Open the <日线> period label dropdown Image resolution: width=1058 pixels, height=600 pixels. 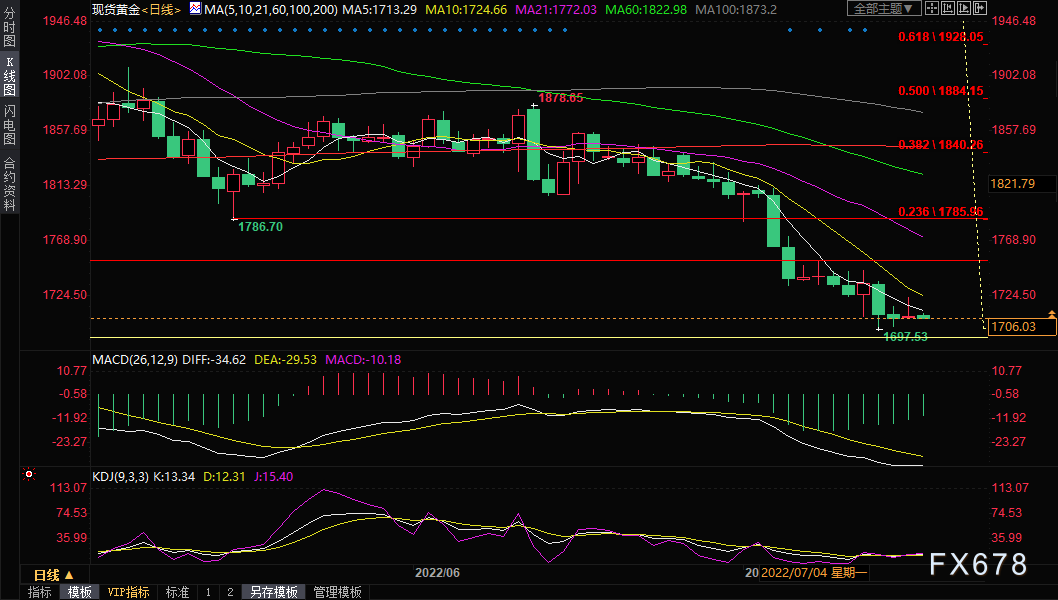[x=161, y=9]
